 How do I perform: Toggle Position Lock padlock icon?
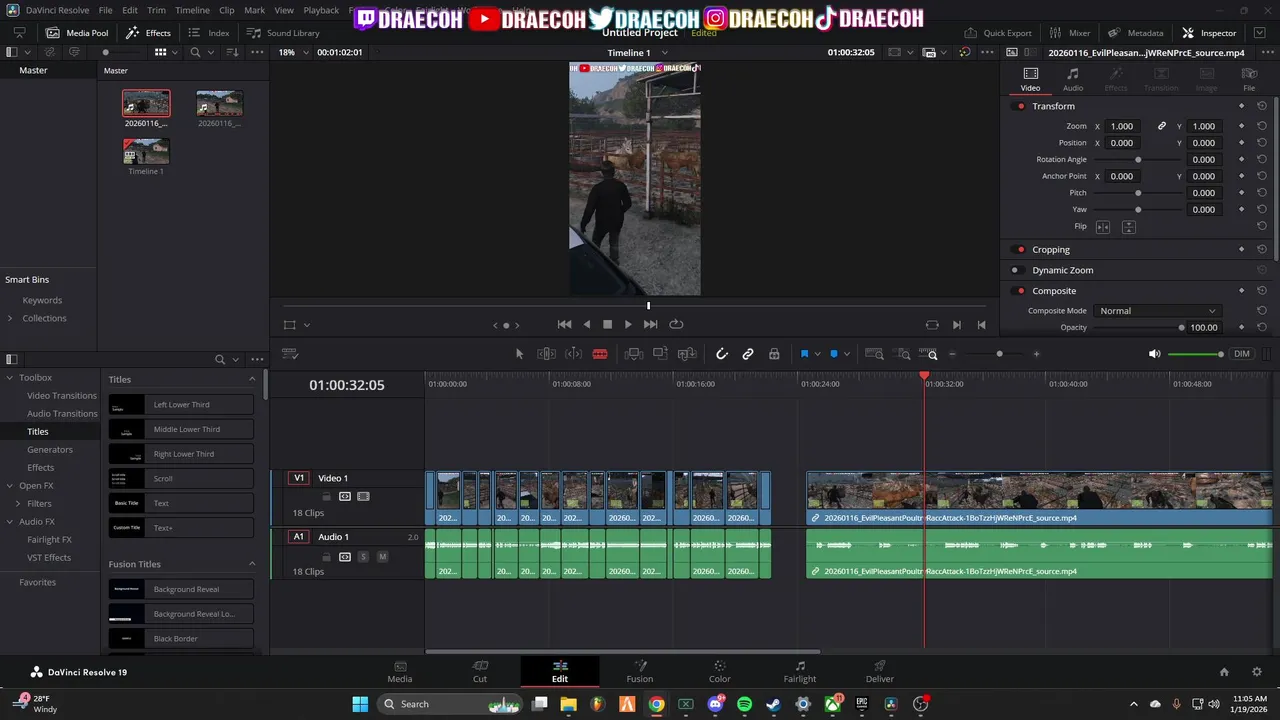(774, 354)
